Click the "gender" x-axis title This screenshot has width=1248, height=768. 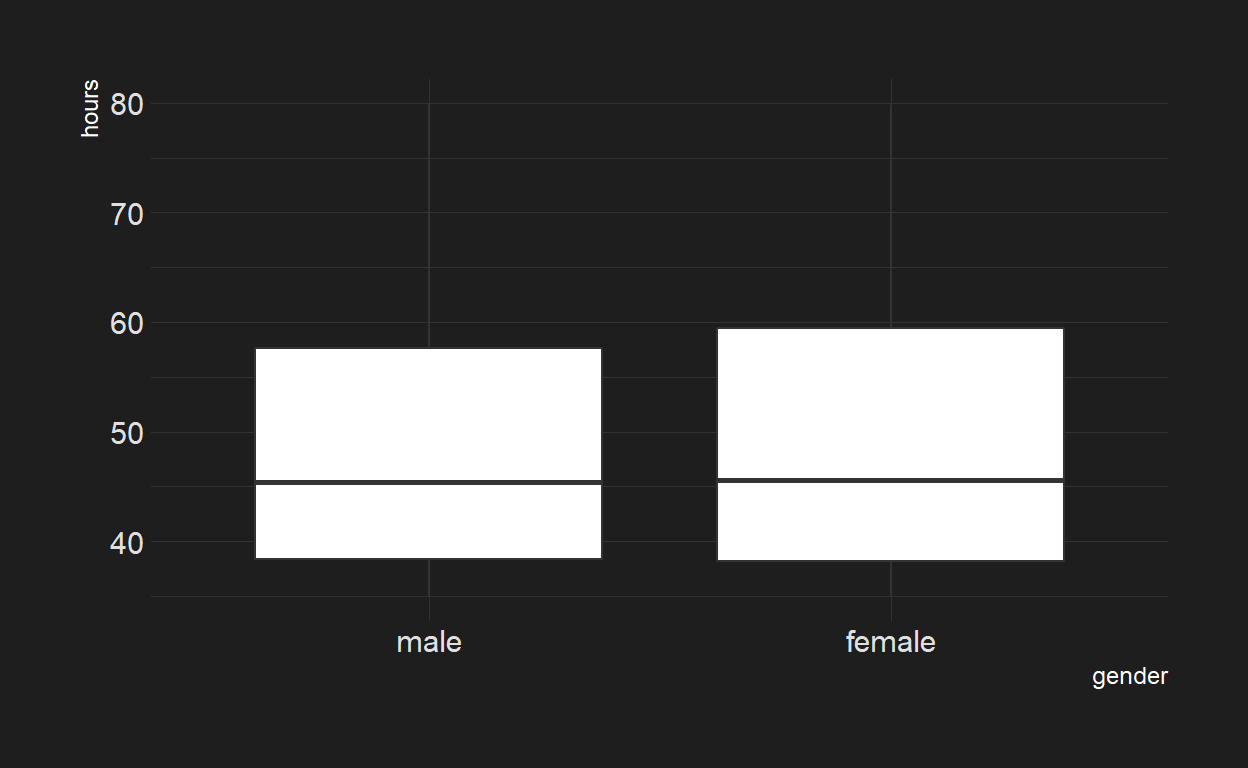[x=1129, y=677]
